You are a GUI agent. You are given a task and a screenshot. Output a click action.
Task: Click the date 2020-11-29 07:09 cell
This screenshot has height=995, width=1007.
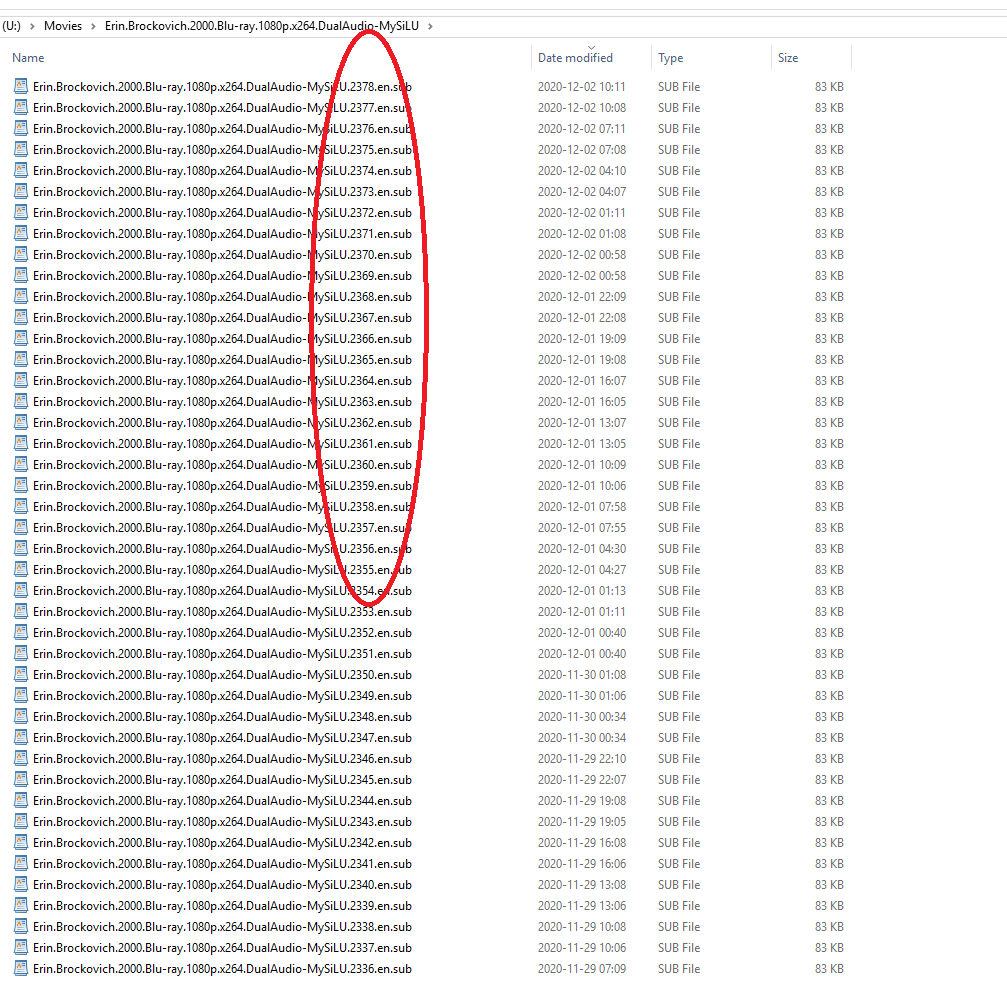tap(582, 969)
